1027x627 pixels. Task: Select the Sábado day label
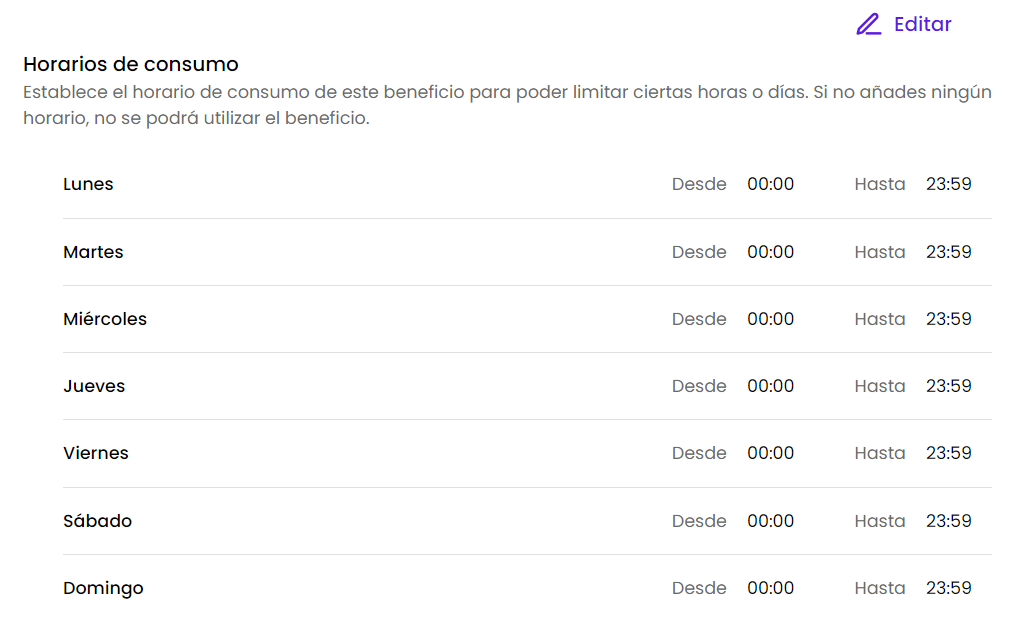98,521
